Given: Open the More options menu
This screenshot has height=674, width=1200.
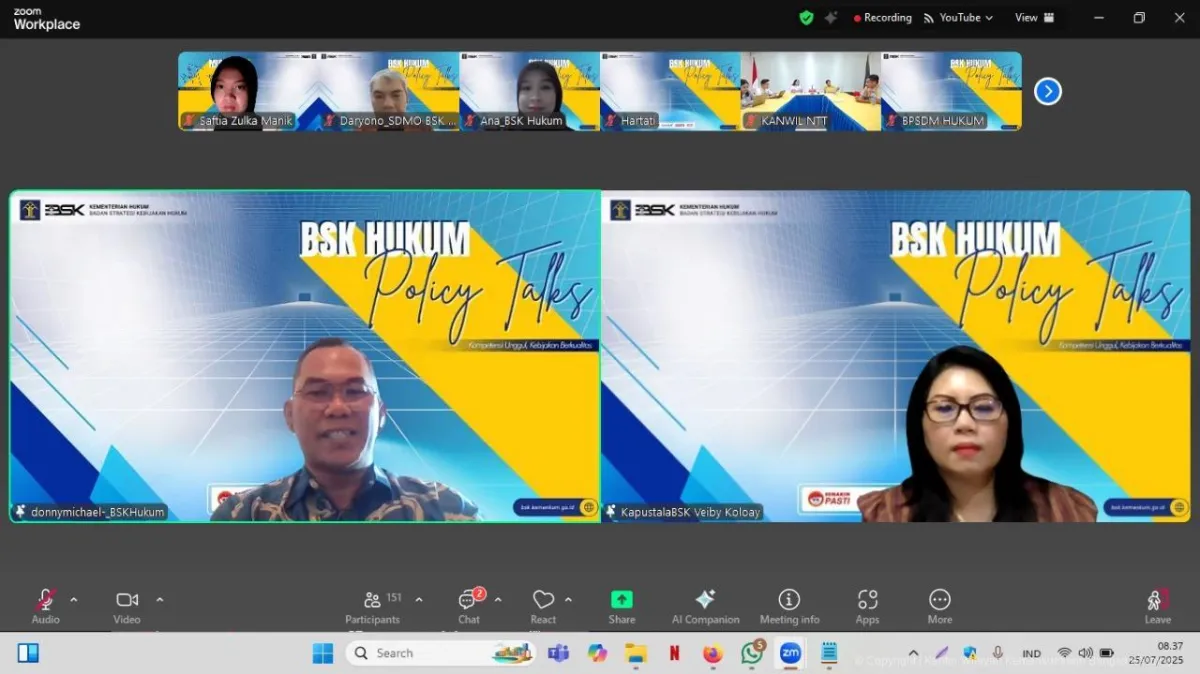Looking at the screenshot, I should click(x=940, y=606).
